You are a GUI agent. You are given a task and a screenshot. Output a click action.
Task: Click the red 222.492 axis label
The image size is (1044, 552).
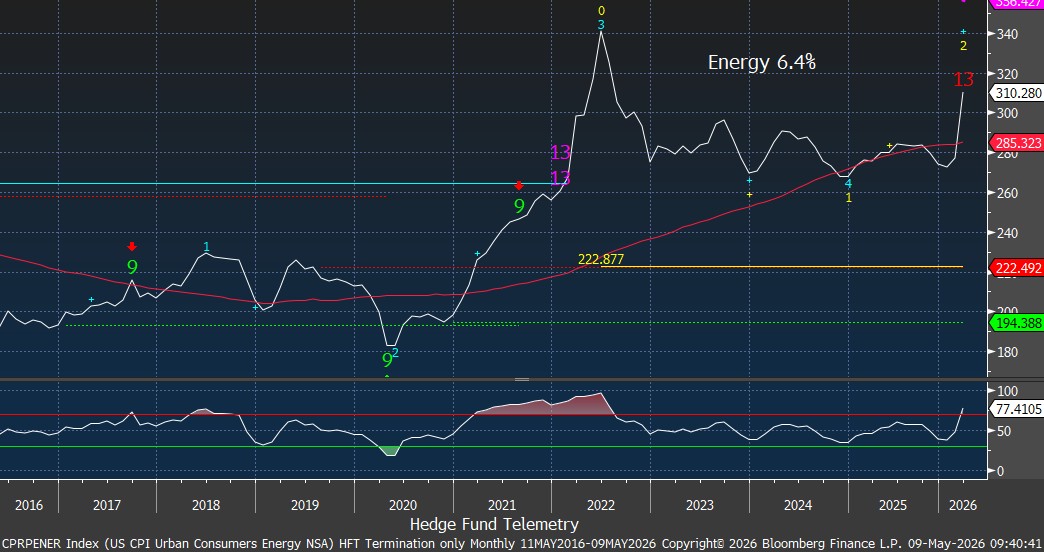pyautogui.click(x=1017, y=268)
